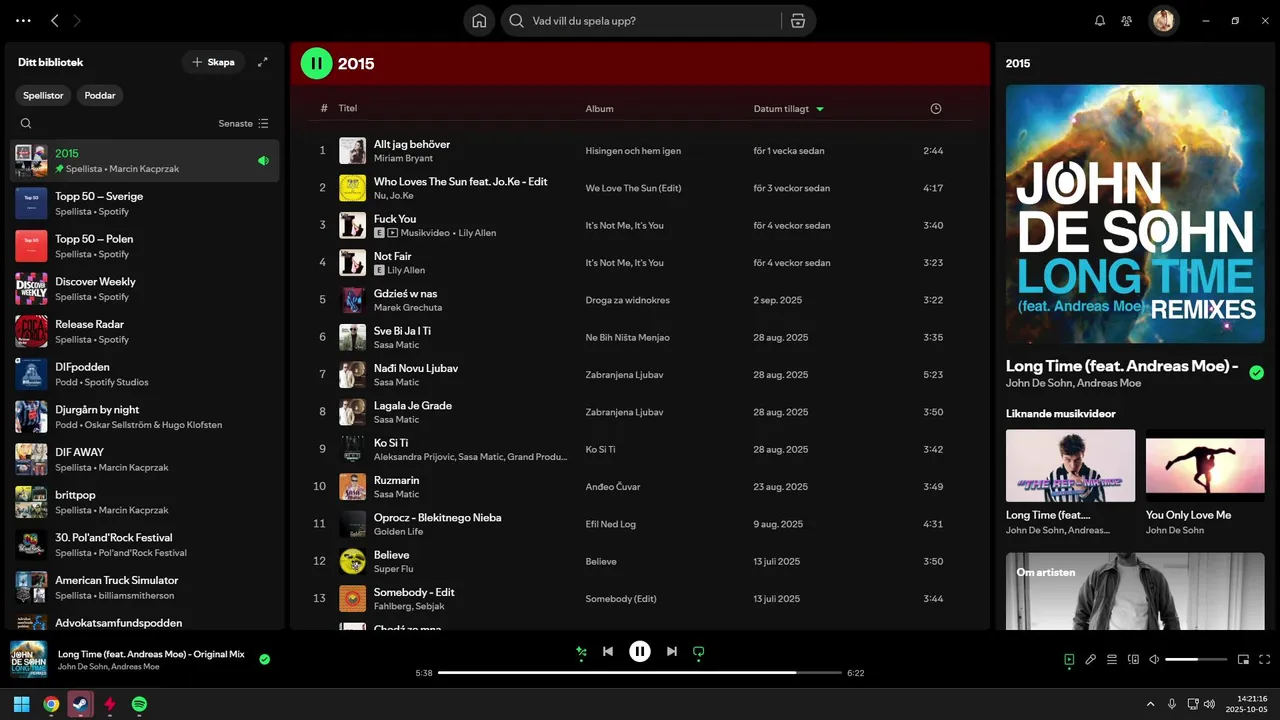Adjust the volume slider

[1196, 659]
